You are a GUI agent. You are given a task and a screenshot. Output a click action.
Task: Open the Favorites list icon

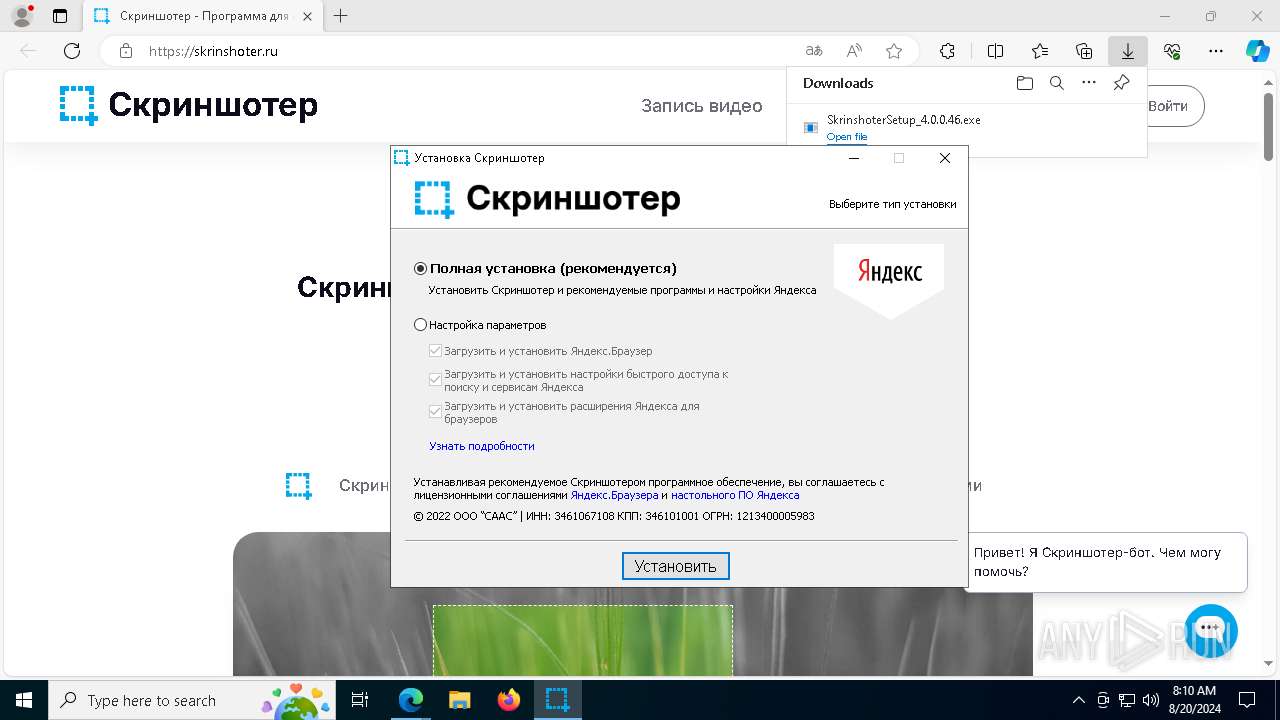point(1040,51)
